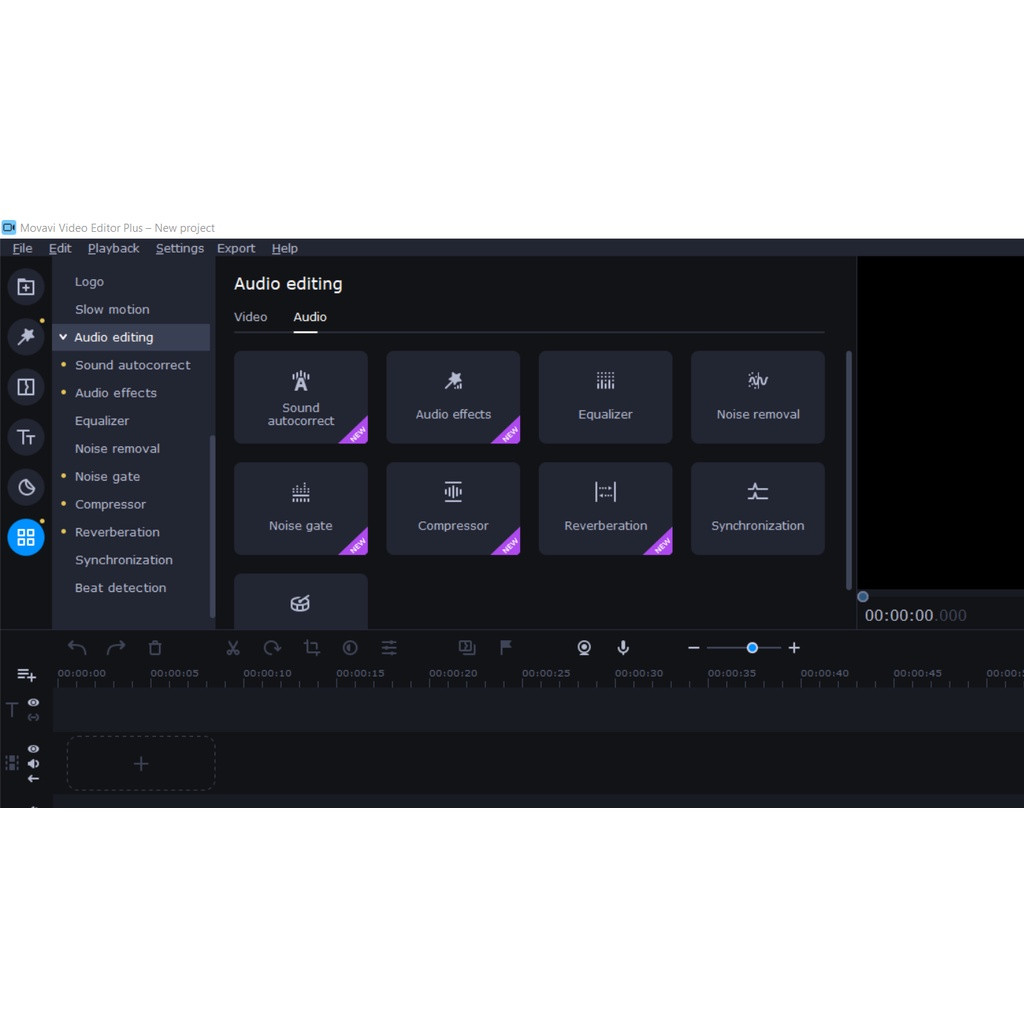The image size is (1024, 1024).
Task: Open the Noise removal tile
Action: [757, 397]
